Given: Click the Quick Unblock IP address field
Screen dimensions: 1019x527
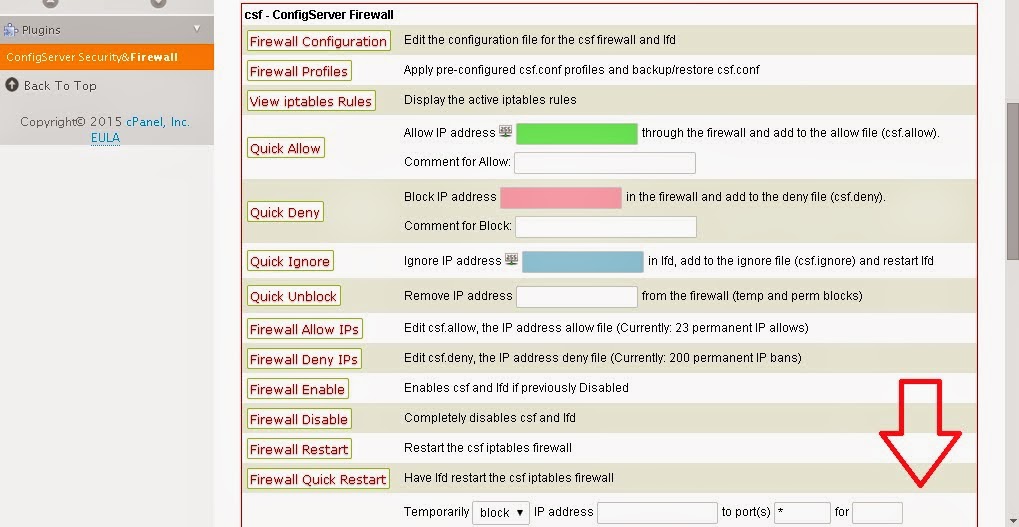Looking at the screenshot, I should [x=576, y=296].
